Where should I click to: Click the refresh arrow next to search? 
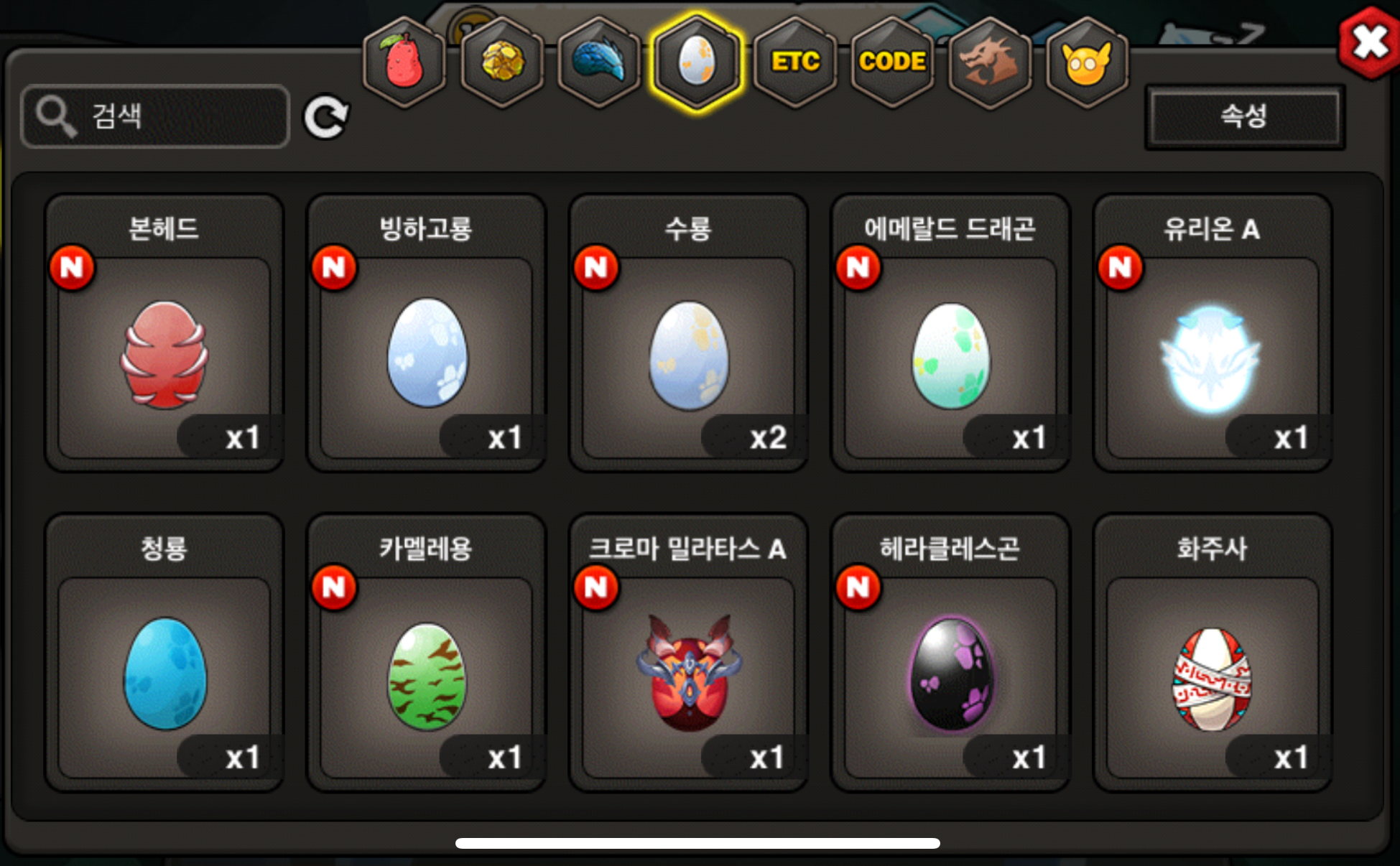326,118
